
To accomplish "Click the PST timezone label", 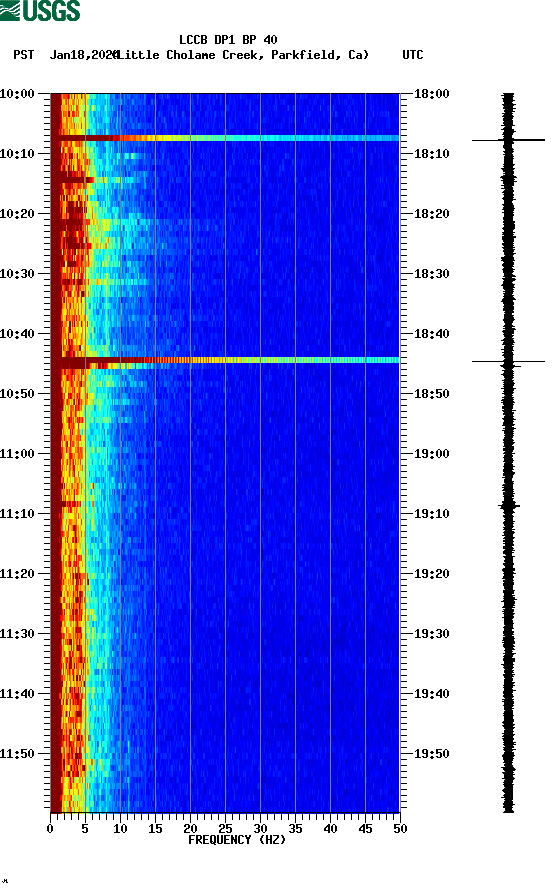I will pos(24,55).
